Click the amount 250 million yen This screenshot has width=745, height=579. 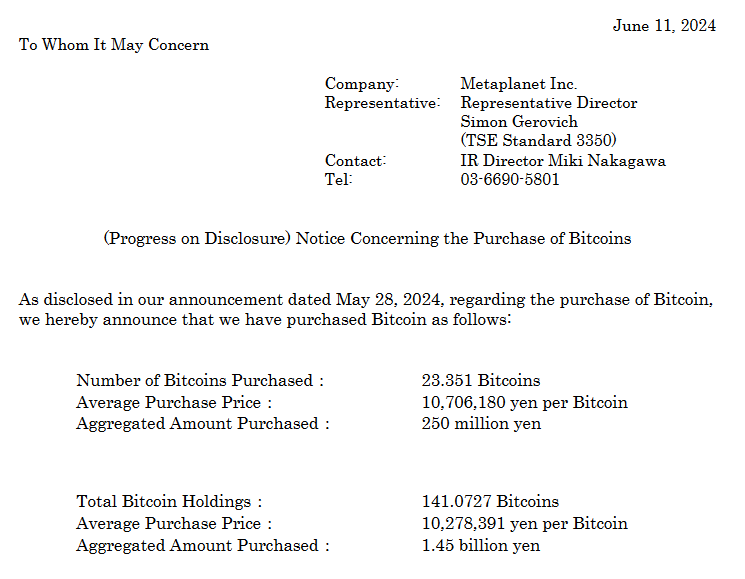pos(481,424)
